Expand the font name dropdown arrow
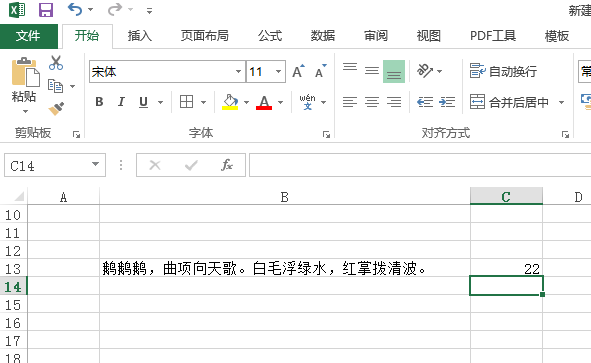Image resolution: width=591 pixels, height=363 pixels. (x=238, y=72)
